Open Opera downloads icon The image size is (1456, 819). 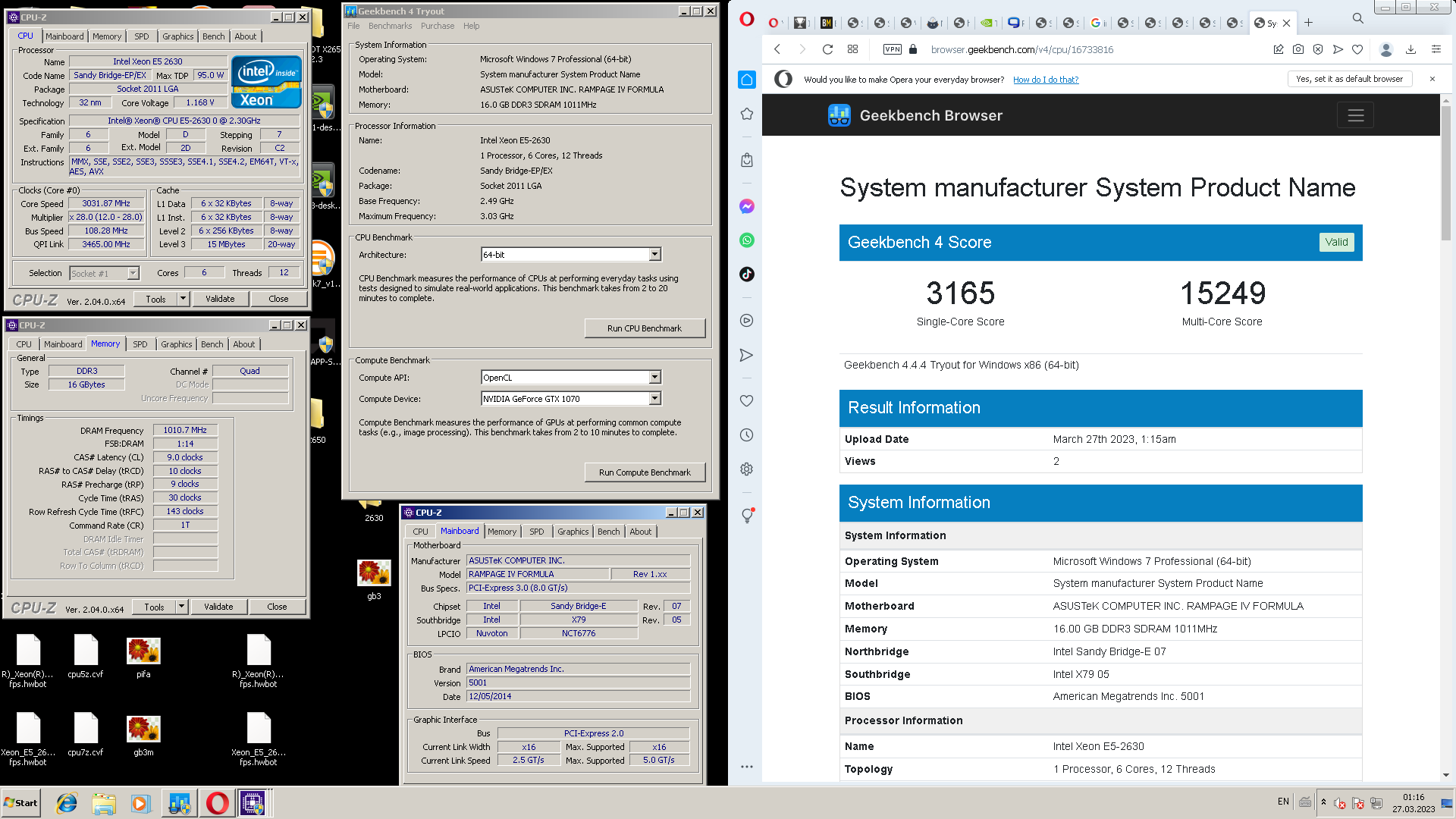(1410, 49)
